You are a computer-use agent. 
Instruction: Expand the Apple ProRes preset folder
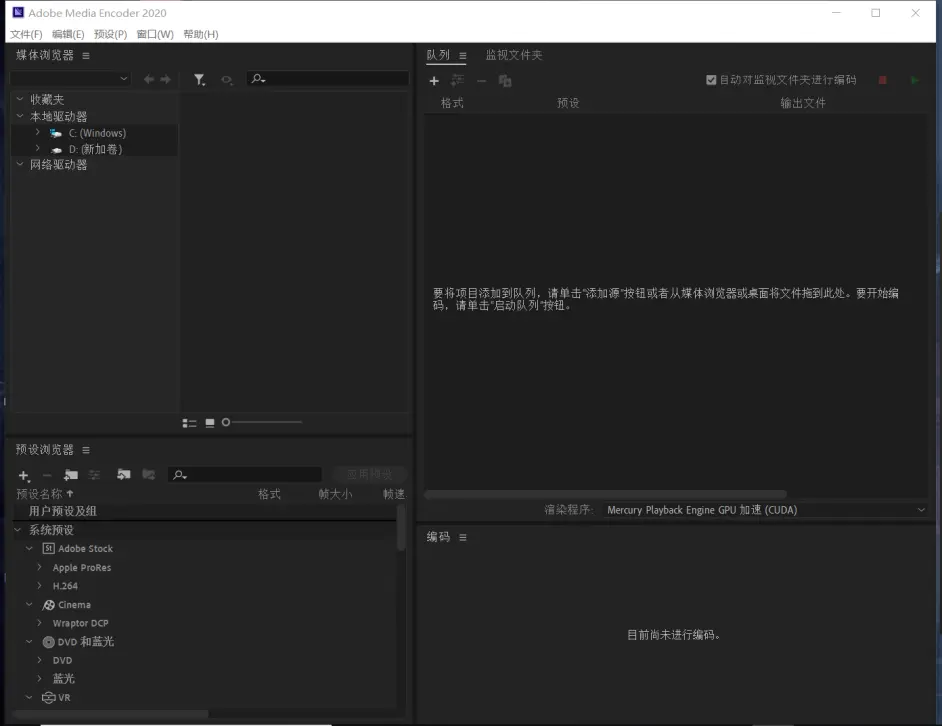click(x=40, y=567)
